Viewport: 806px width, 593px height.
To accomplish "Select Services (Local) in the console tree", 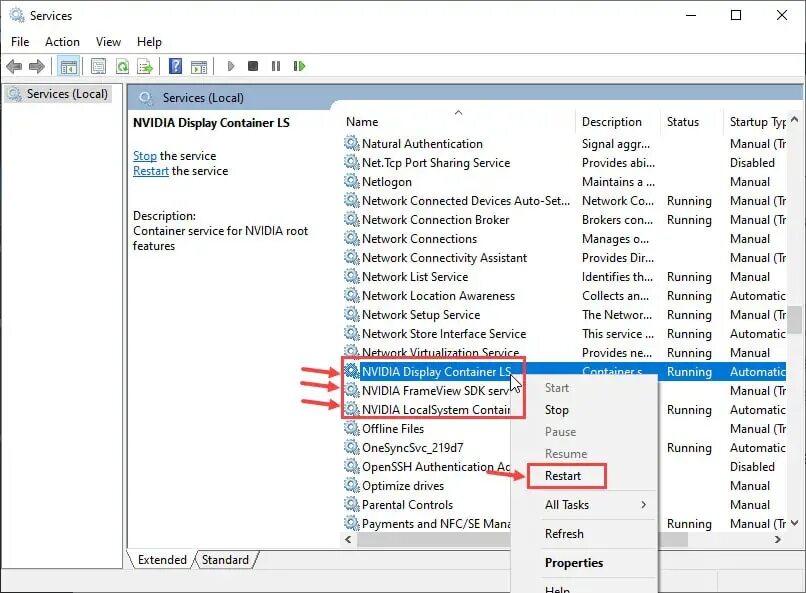I will click(59, 94).
